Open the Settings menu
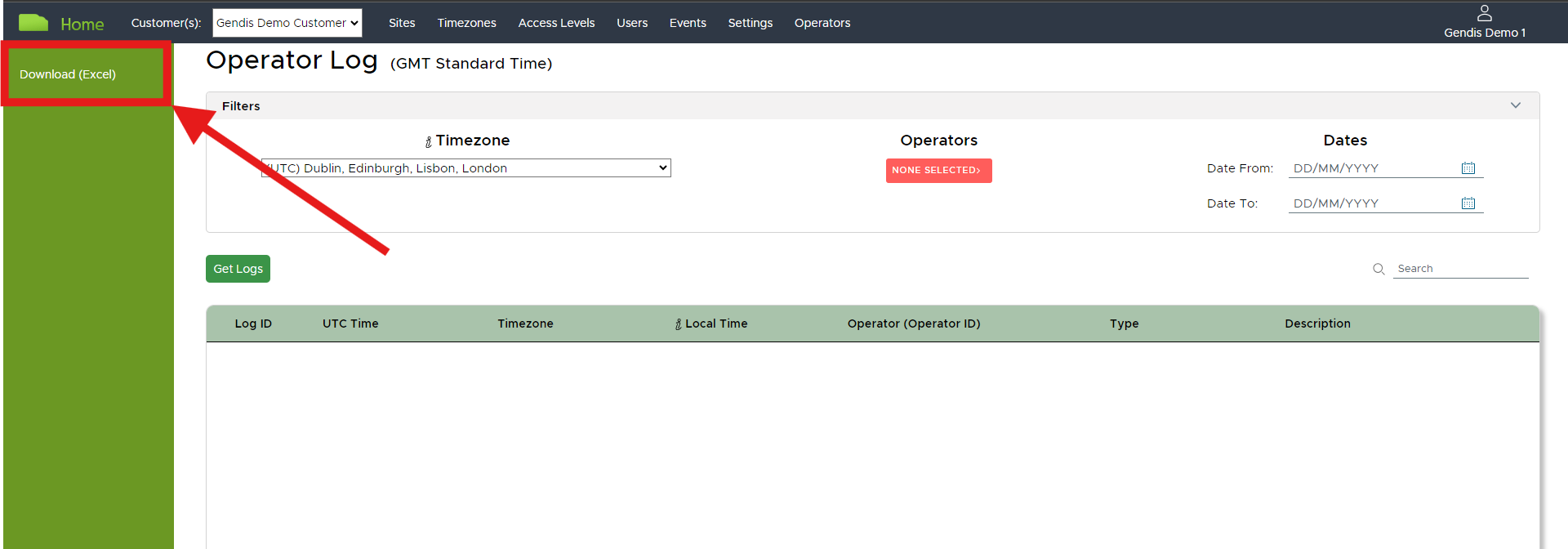1568x549 pixels. (751, 23)
